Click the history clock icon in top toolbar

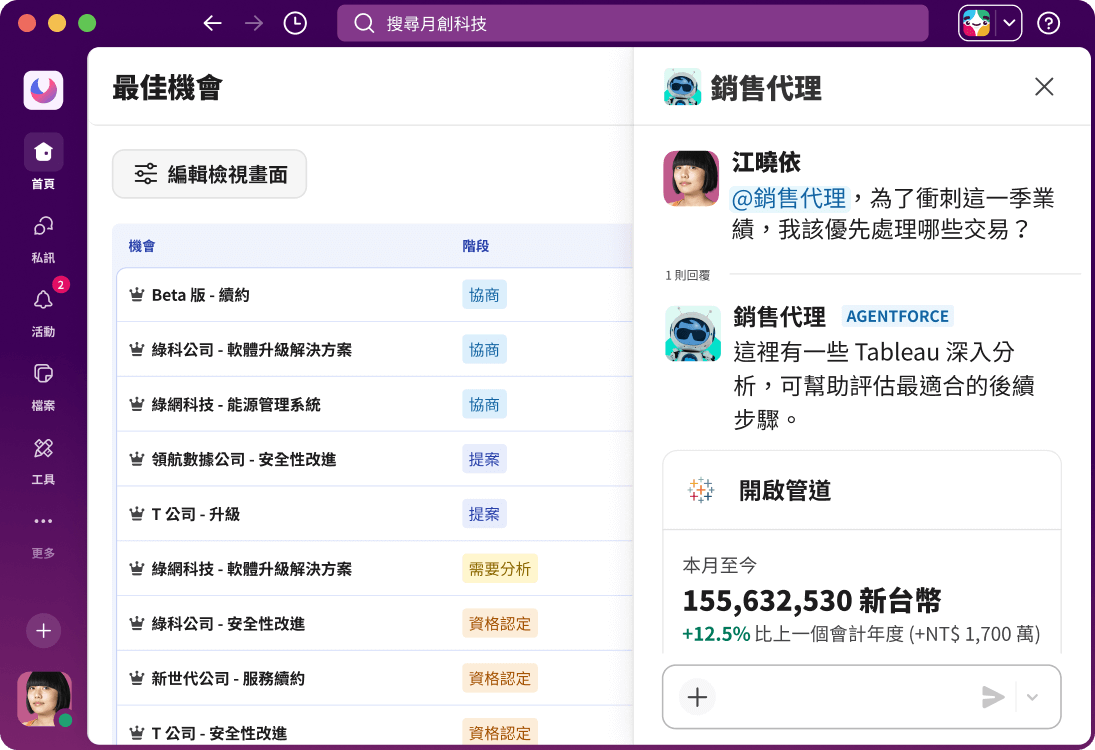point(294,22)
